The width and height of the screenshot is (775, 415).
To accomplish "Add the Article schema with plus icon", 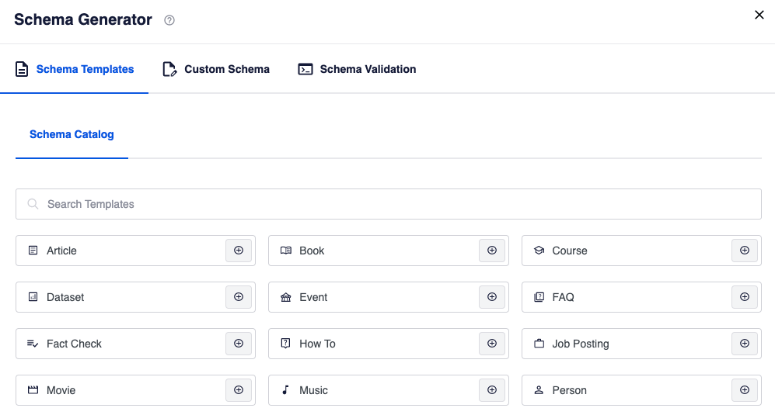I will click(x=238, y=251).
